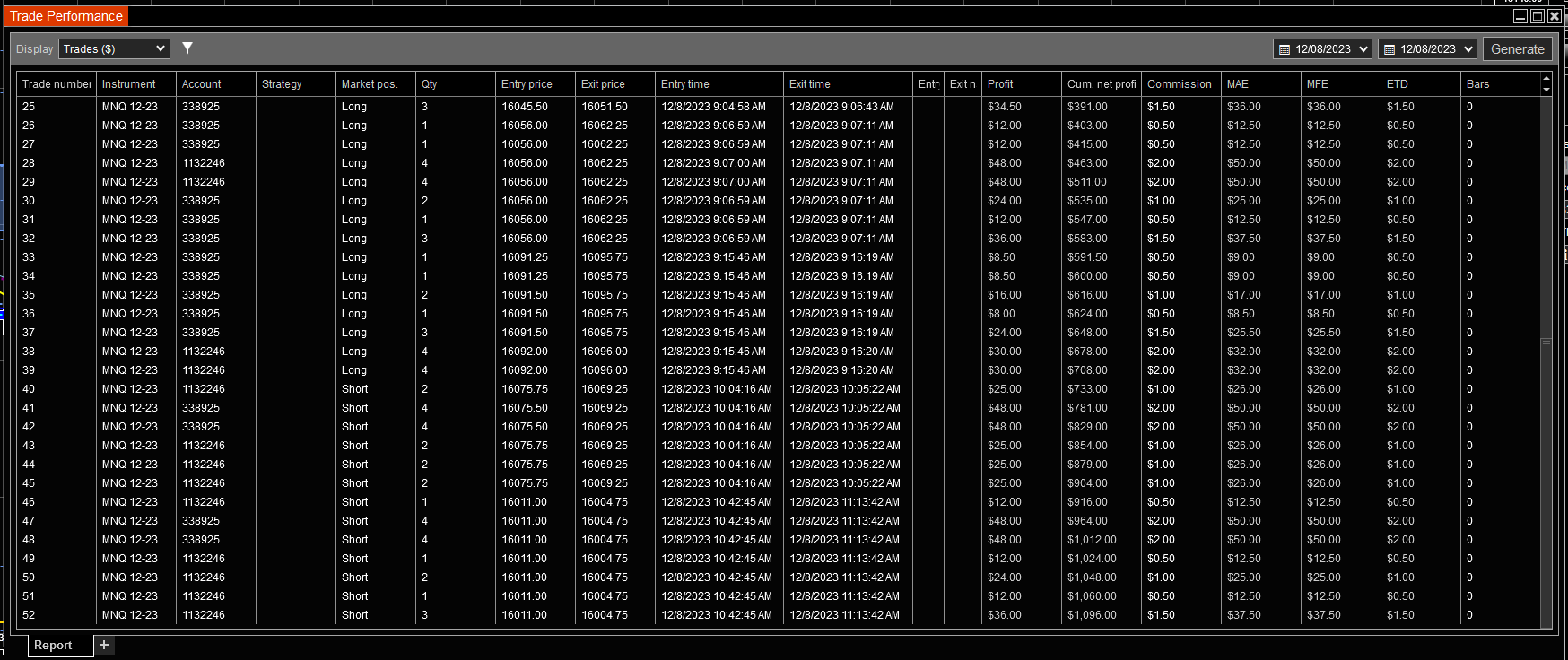The width and height of the screenshot is (1568, 660).
Task: Sort by the ETD column header
Action: [x=1421, y=84]
